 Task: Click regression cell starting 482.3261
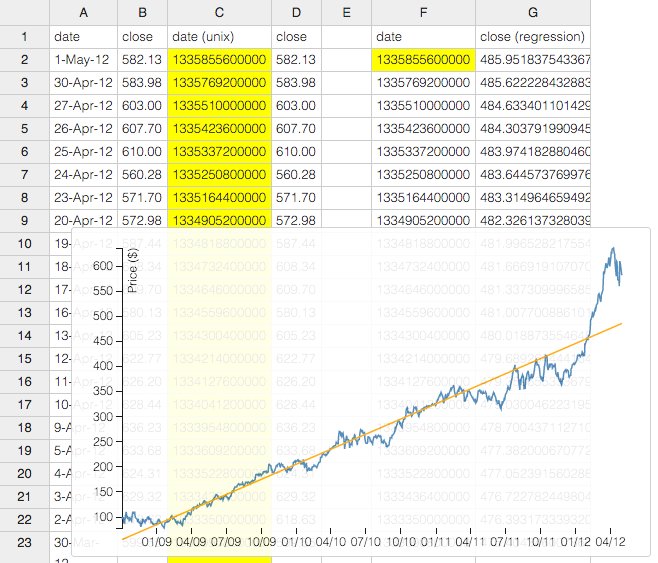coord(533,220)
